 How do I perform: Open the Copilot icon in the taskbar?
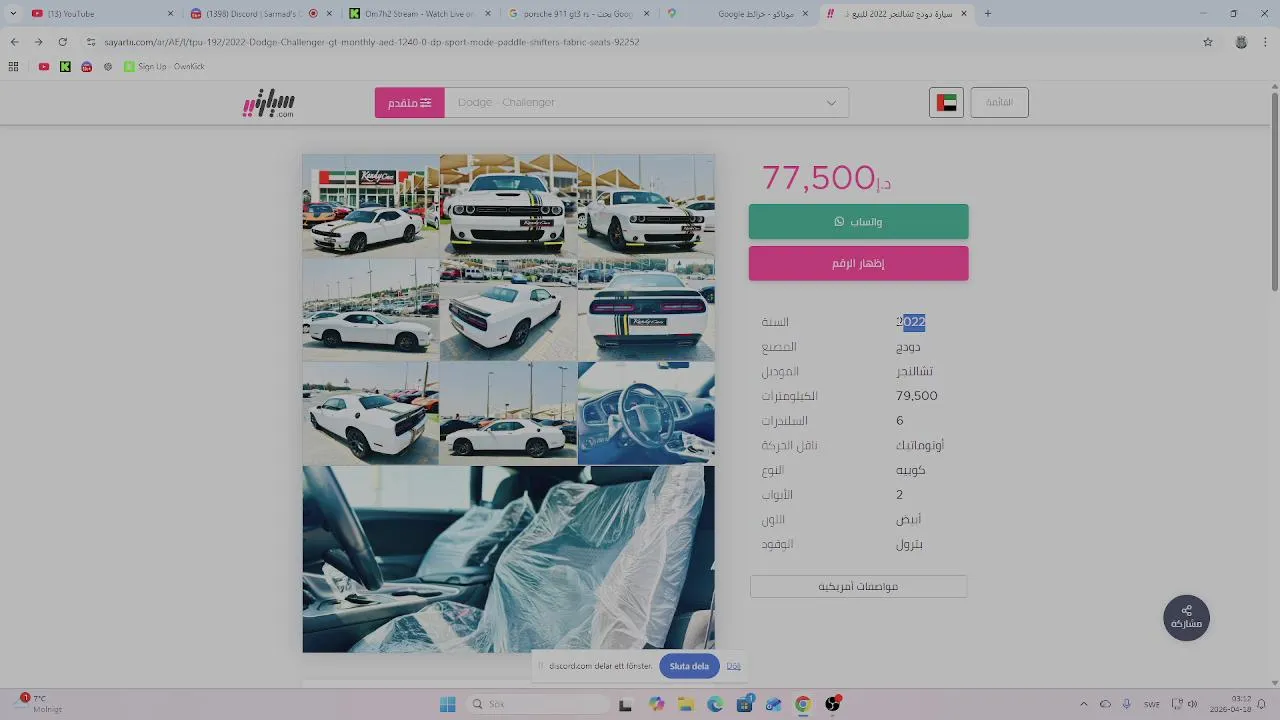pyautogui.click(x=656, y=704)
